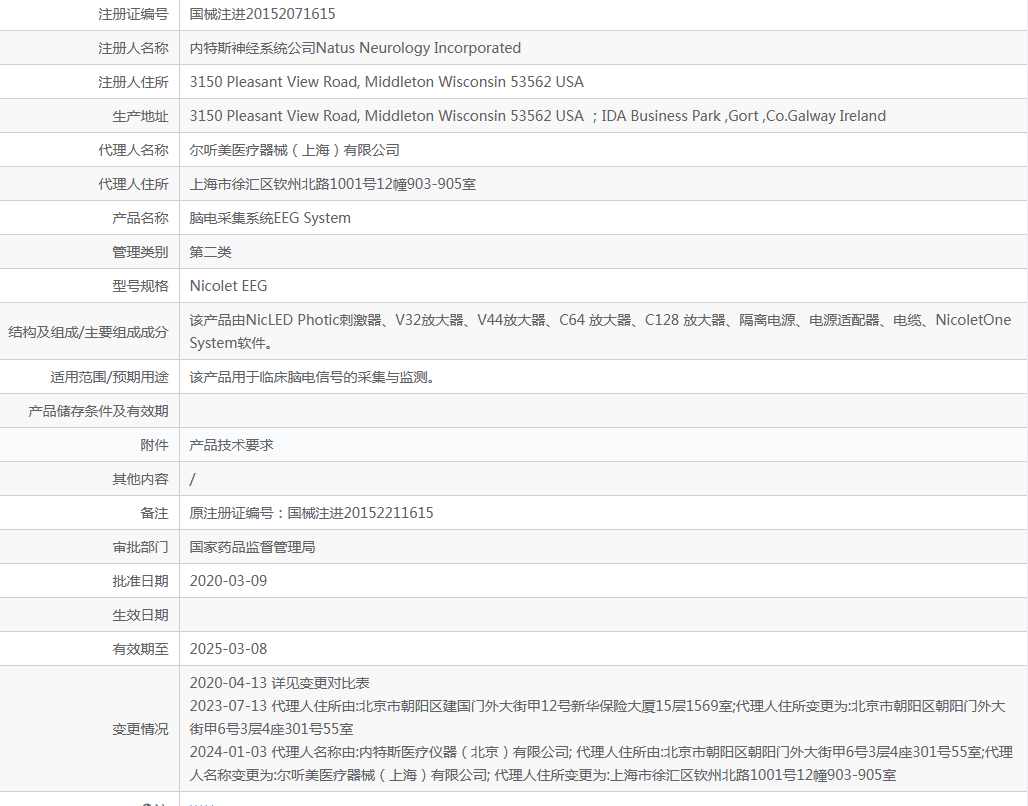Click the 代理人住所 label
Screen dimensions: 1028x806
click(133, 184)
